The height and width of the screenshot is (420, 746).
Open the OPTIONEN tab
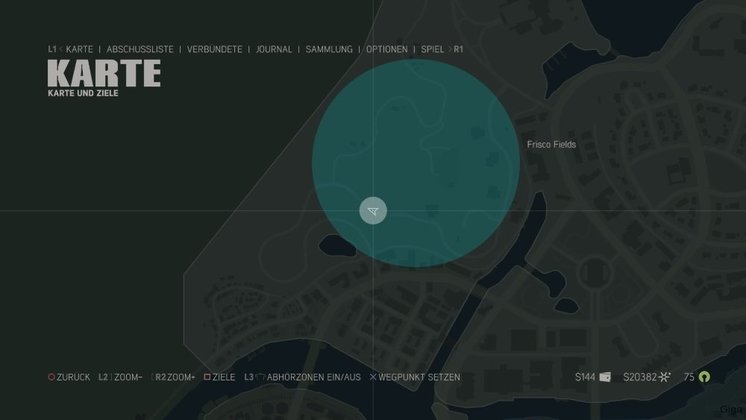[x=387, y=49]
